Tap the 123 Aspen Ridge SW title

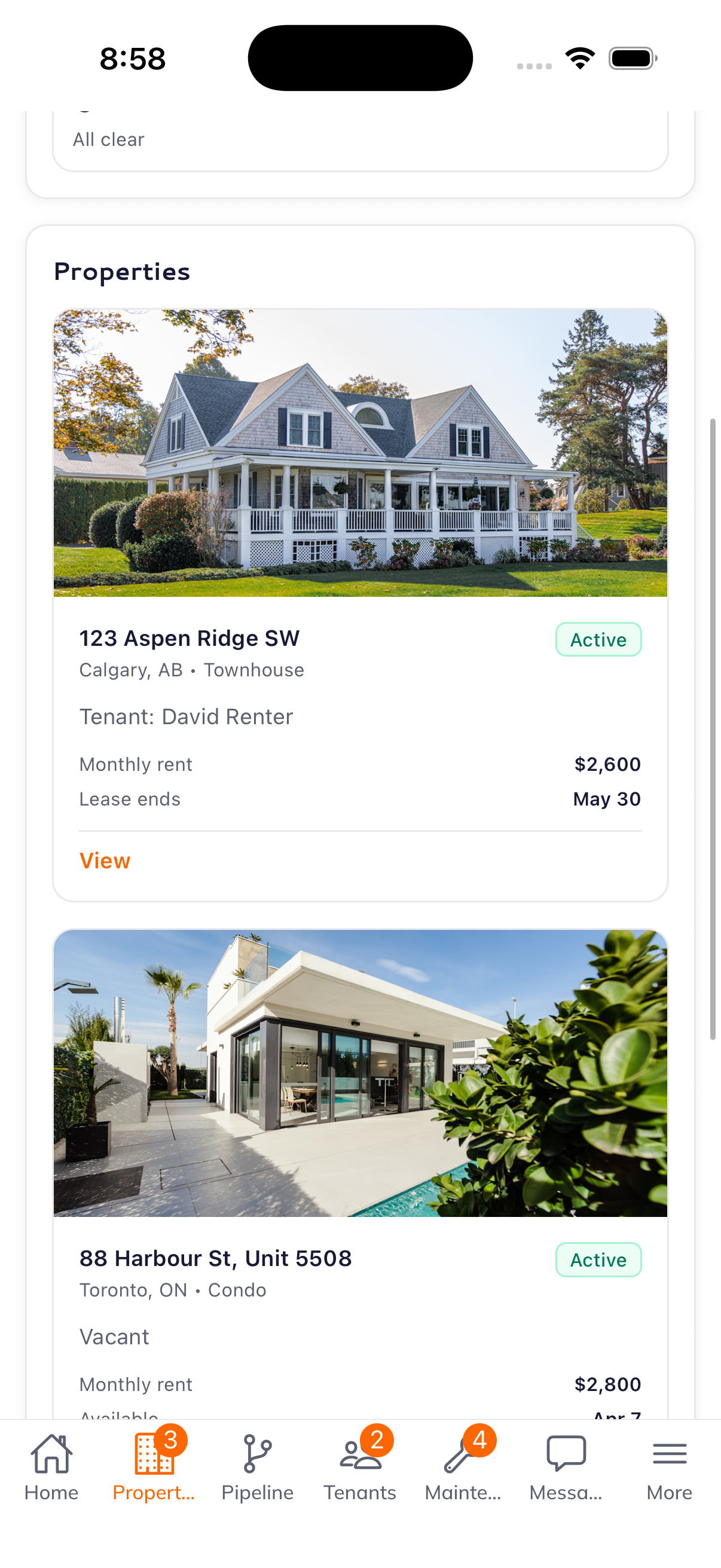[x=190, y=638]
